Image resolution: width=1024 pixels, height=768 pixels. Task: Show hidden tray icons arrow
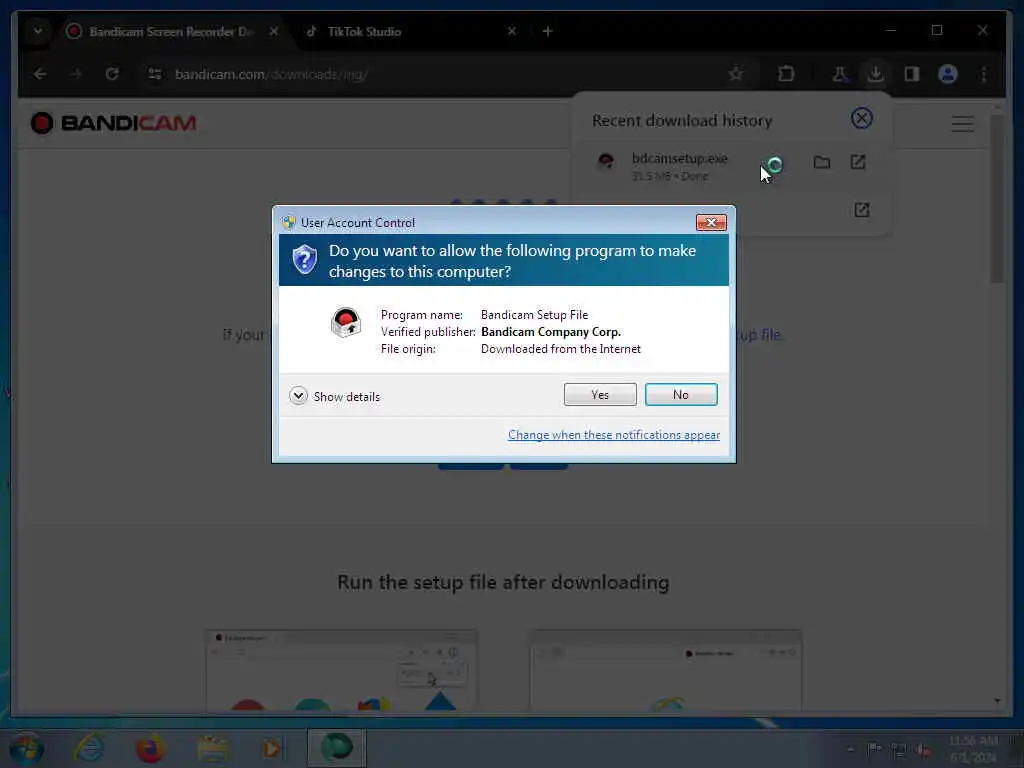(850, 750)
